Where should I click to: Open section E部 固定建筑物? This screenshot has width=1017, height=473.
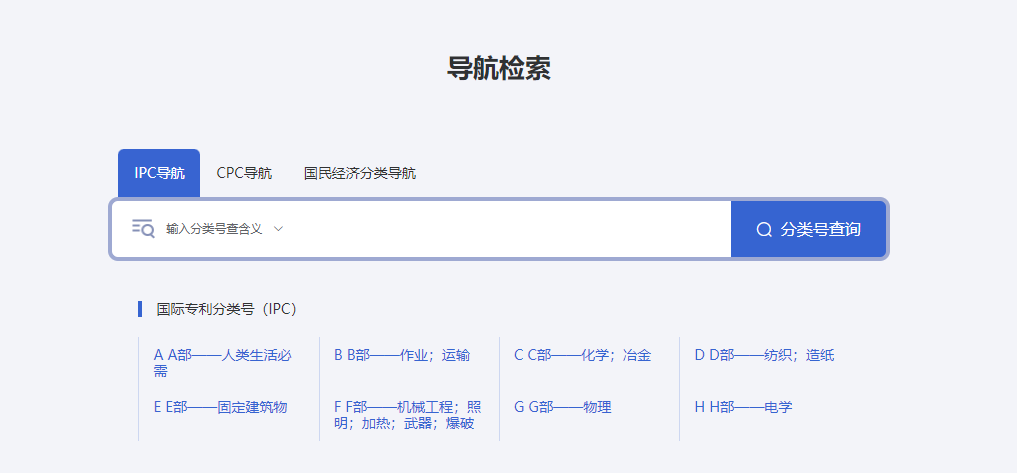[220, 407]
